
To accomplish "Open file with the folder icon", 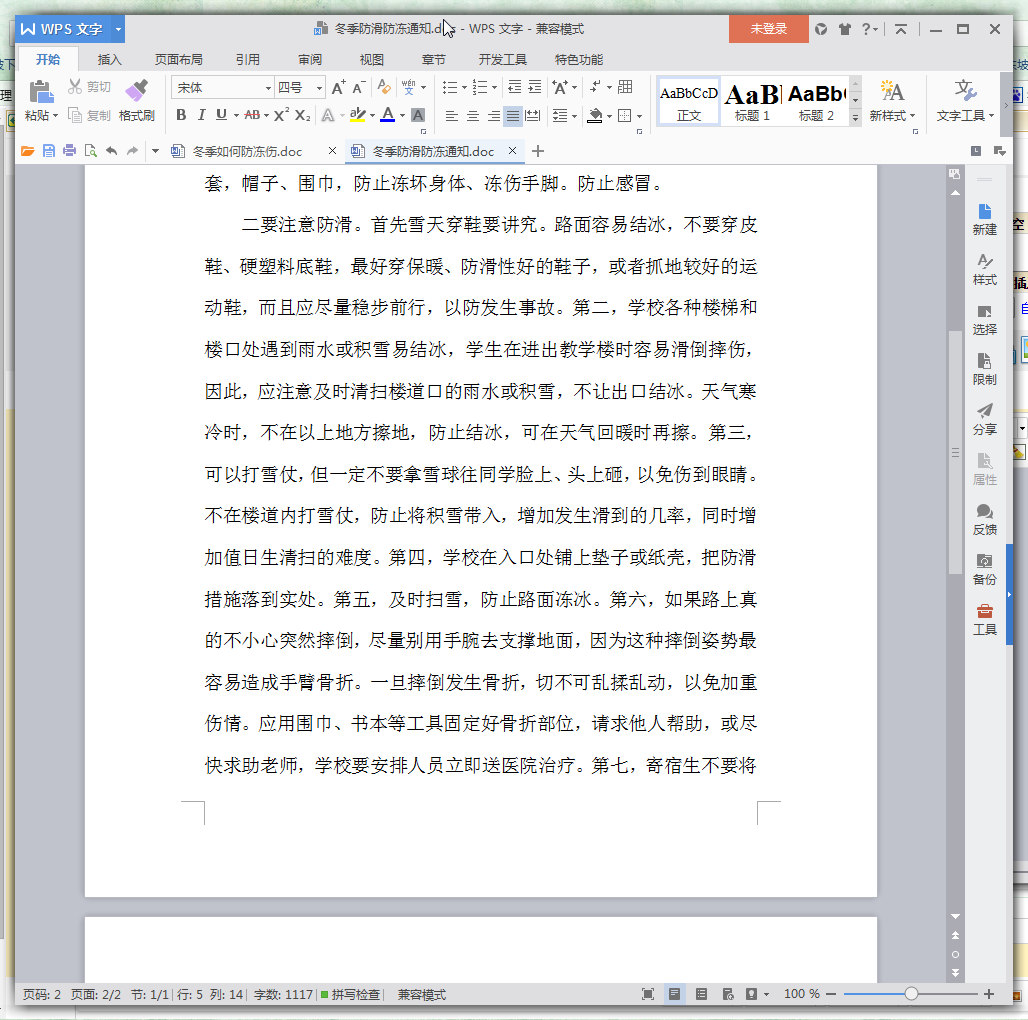I will coord(28,151).
